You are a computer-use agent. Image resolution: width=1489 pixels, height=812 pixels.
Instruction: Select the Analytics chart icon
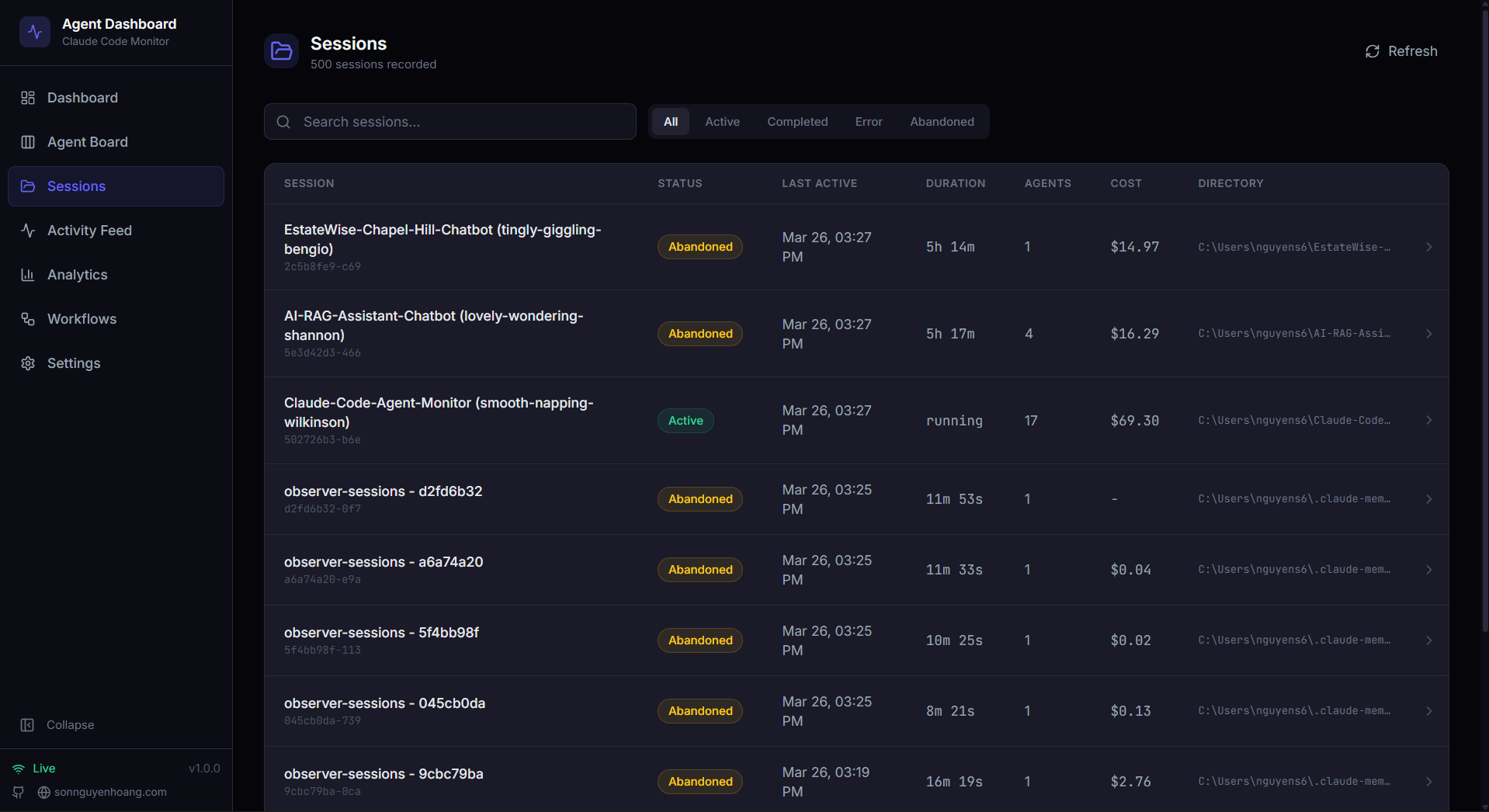pyautogui.click(x=28, y=275)
